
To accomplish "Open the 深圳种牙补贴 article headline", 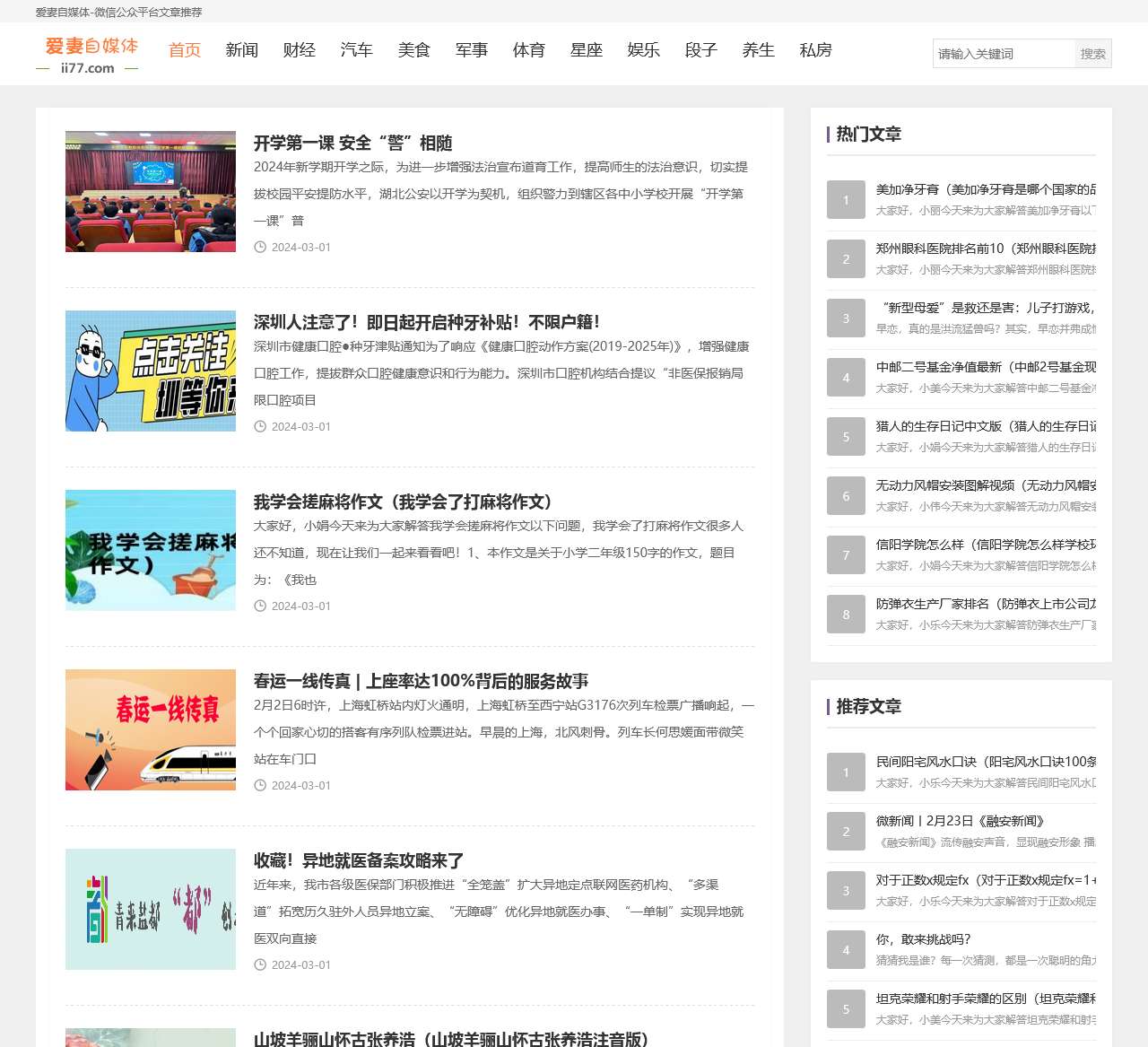I will (x=426, y=321).
